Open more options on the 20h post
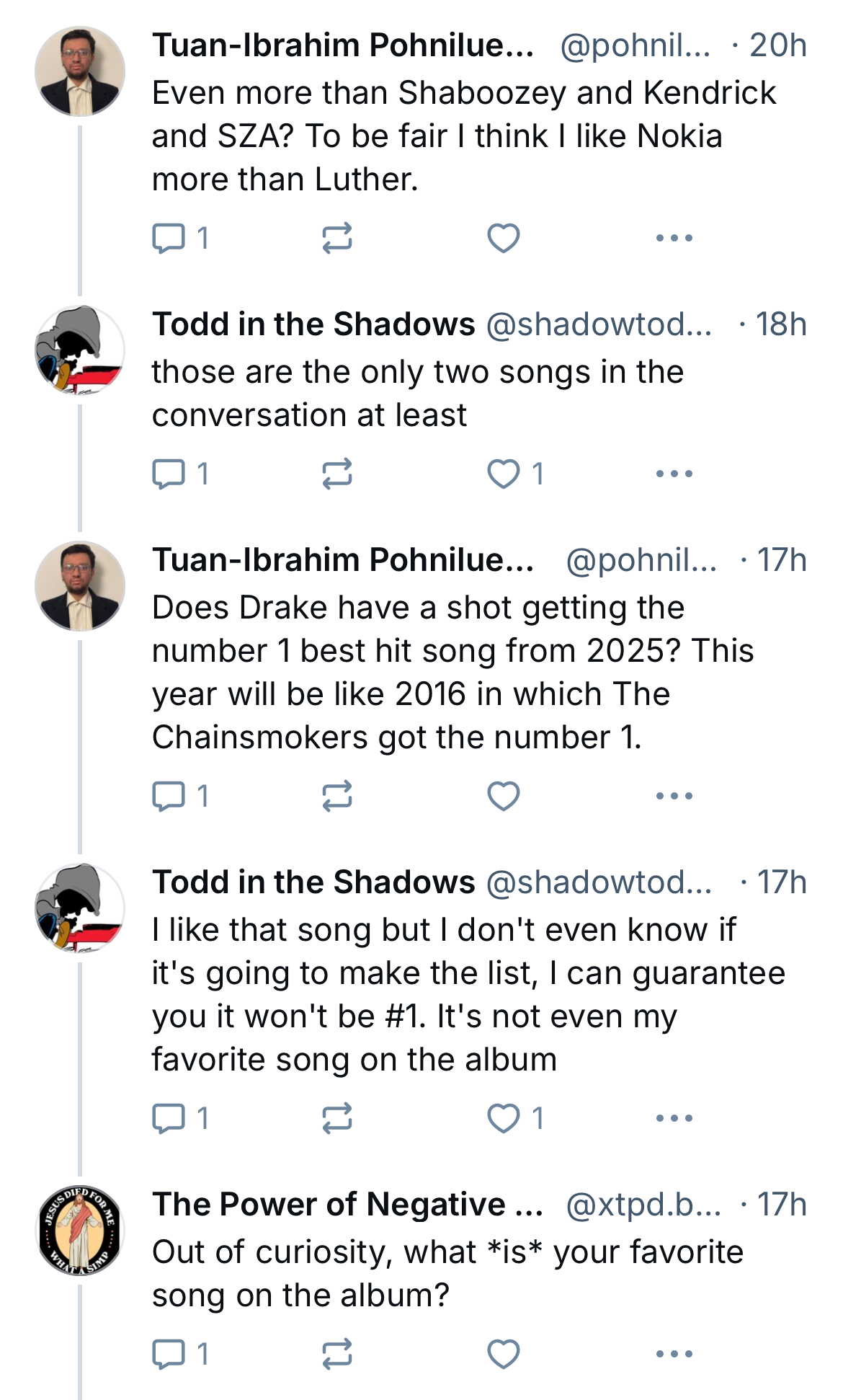The image size is (843, 1400). [674, 238]
